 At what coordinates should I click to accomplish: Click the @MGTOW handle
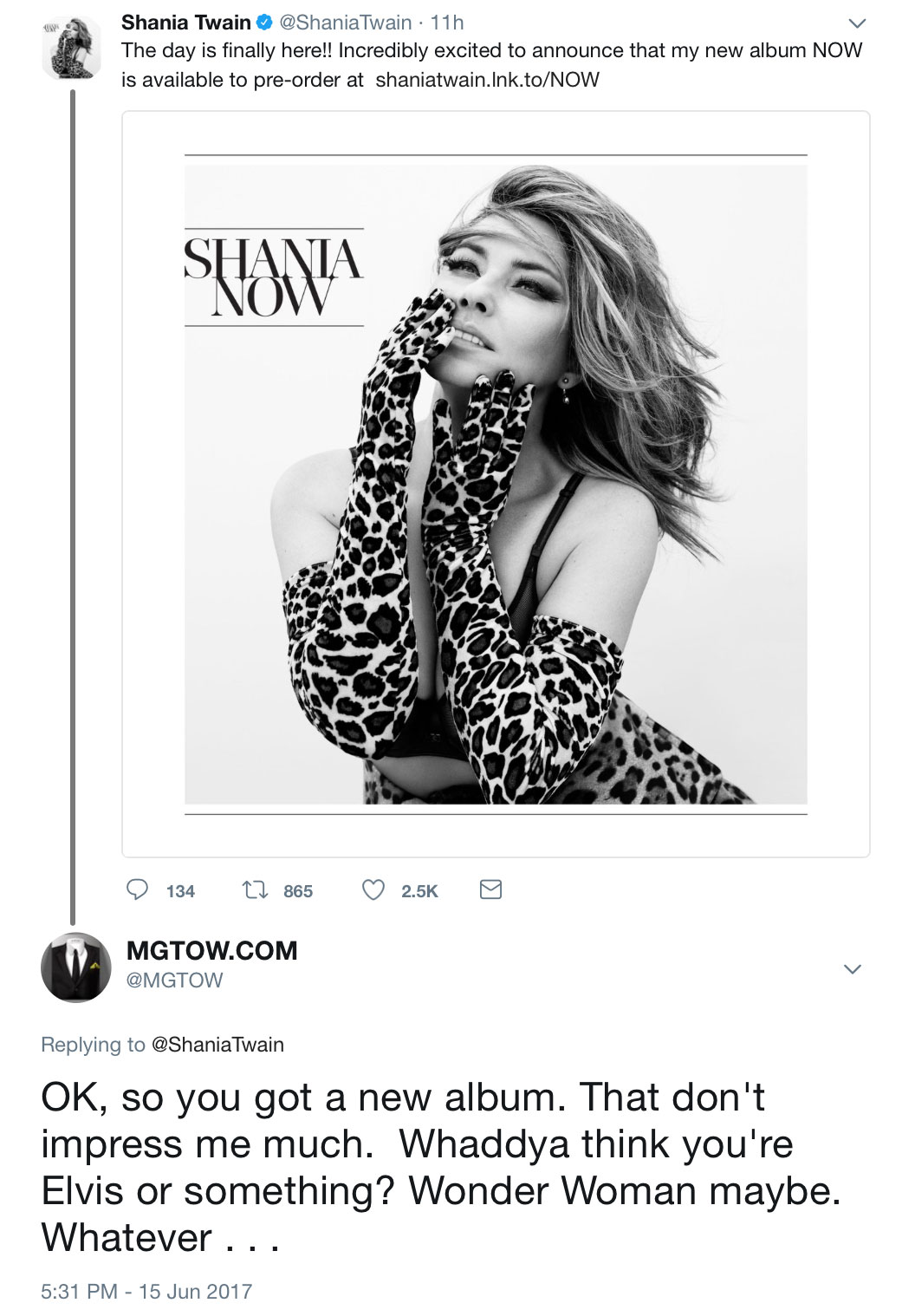[x=175, y=980]
